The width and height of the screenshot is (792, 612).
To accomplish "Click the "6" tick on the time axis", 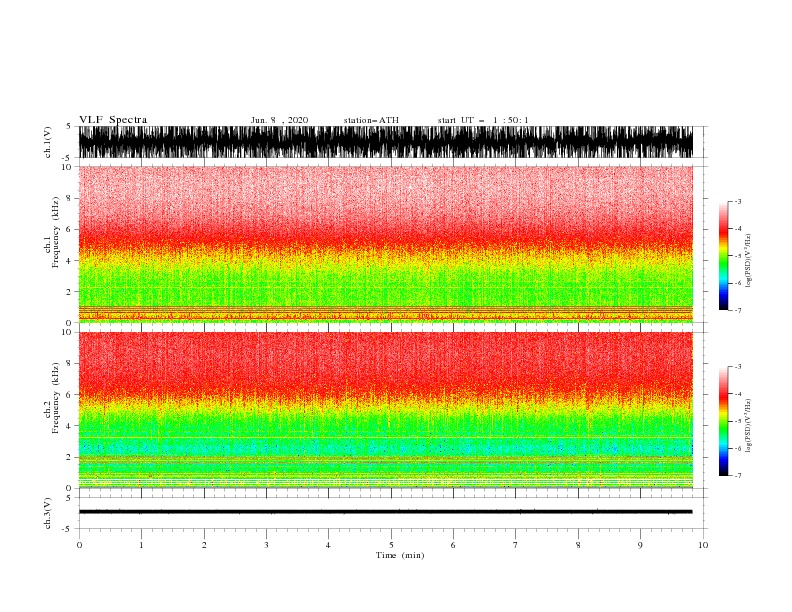I will 453,545.
